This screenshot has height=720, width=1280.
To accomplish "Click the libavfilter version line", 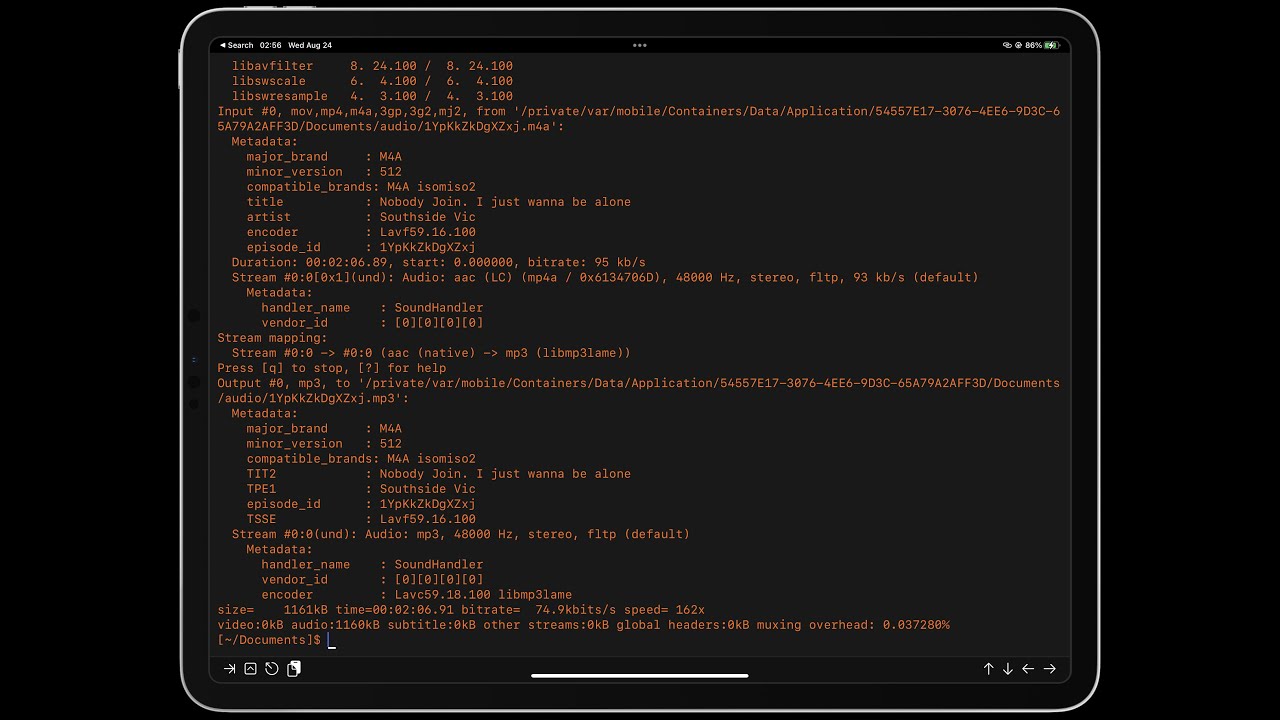I will coord(372,66).
